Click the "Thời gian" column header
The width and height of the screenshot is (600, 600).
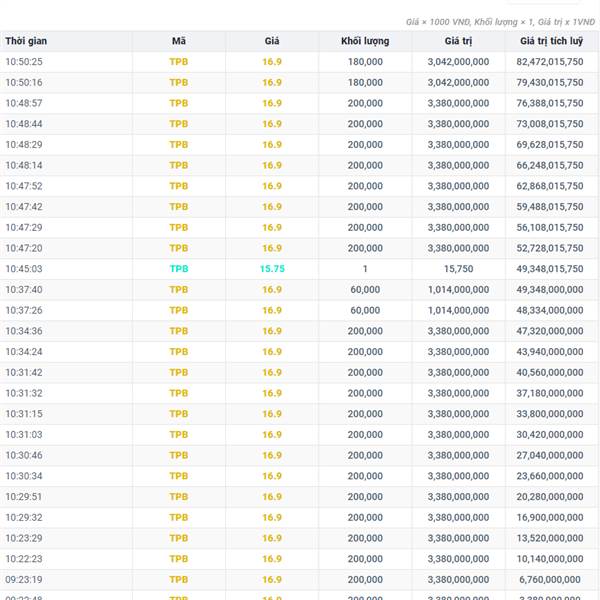tap(26, 41)
